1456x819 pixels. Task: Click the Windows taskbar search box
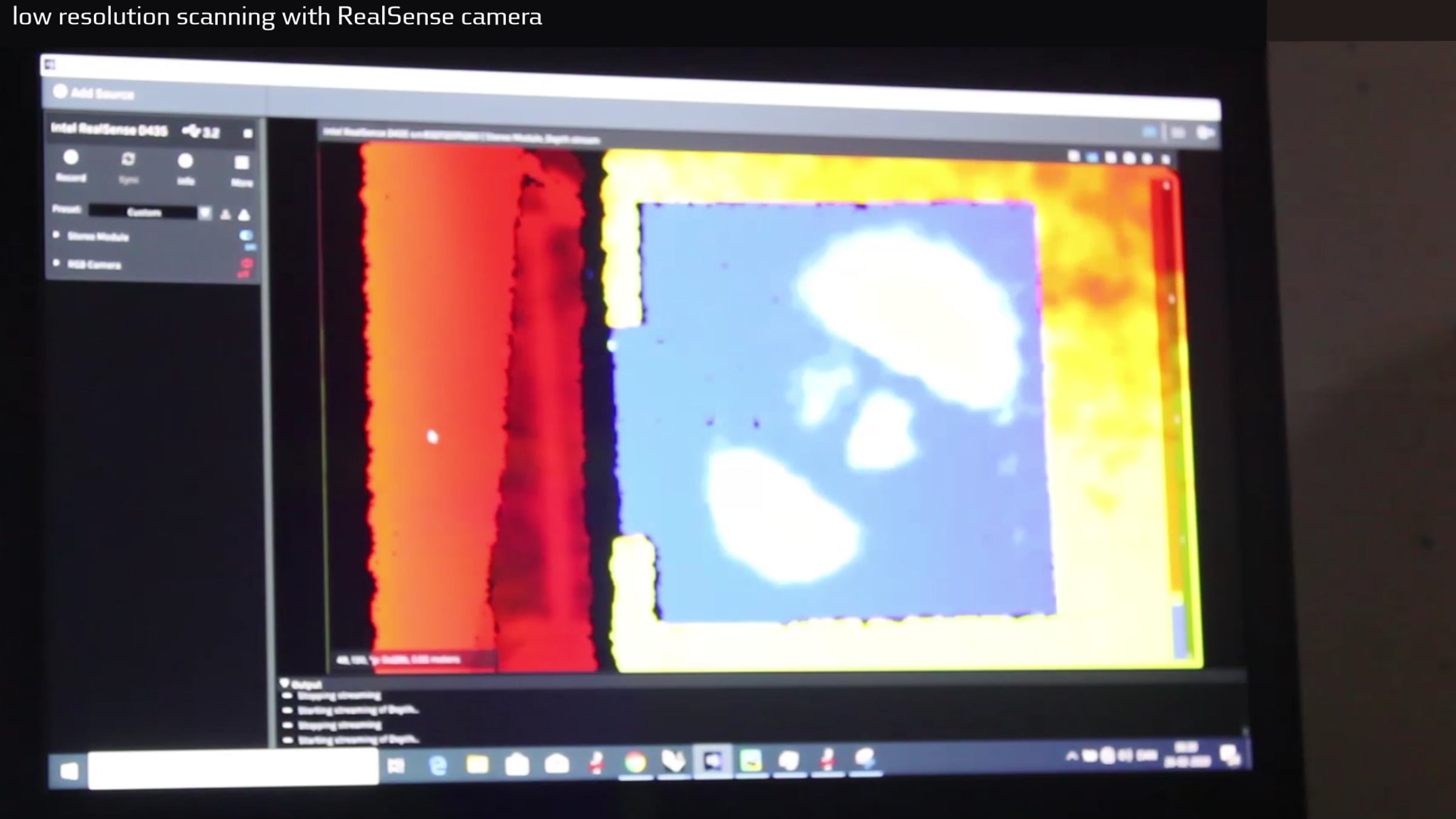click(233, 768)
